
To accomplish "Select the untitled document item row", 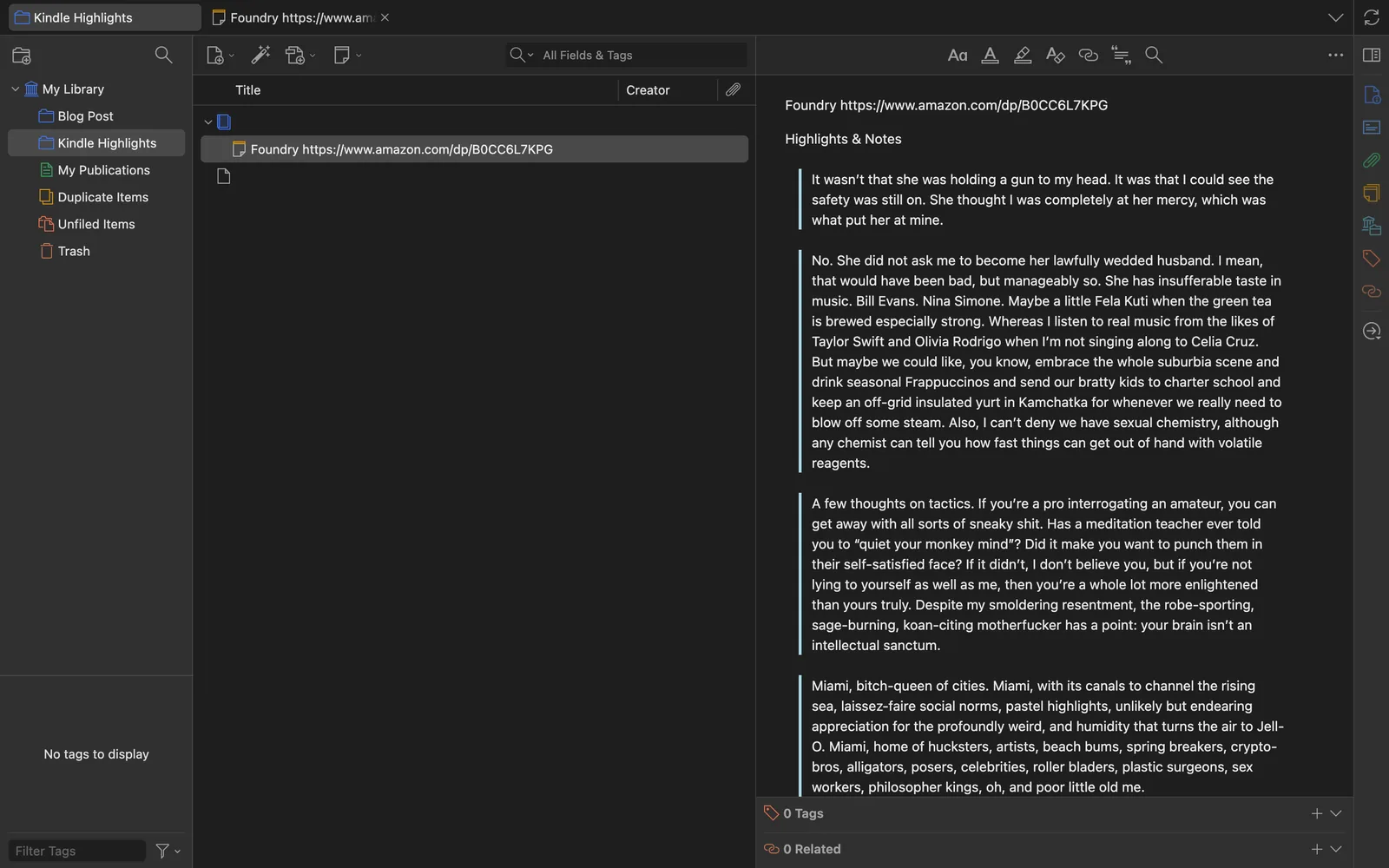I will (474, 177).
